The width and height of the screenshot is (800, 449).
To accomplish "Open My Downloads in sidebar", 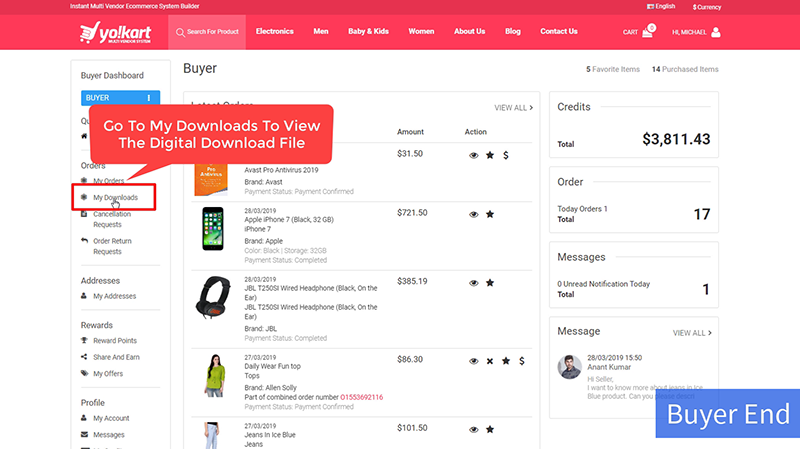I will click(115, 197).
